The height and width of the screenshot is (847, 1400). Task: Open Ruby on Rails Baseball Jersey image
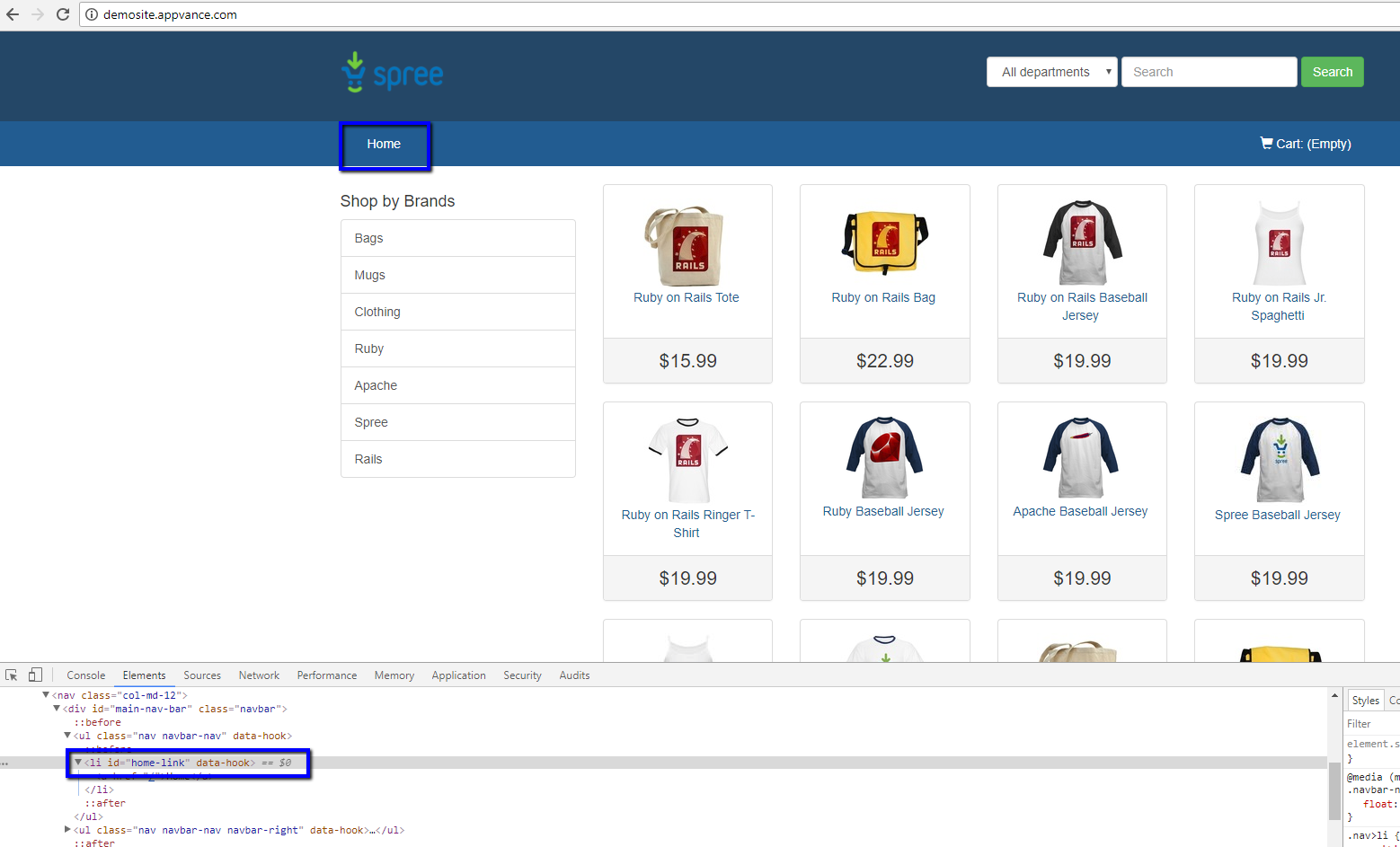pyautogui.click(x=1082, y=243)
